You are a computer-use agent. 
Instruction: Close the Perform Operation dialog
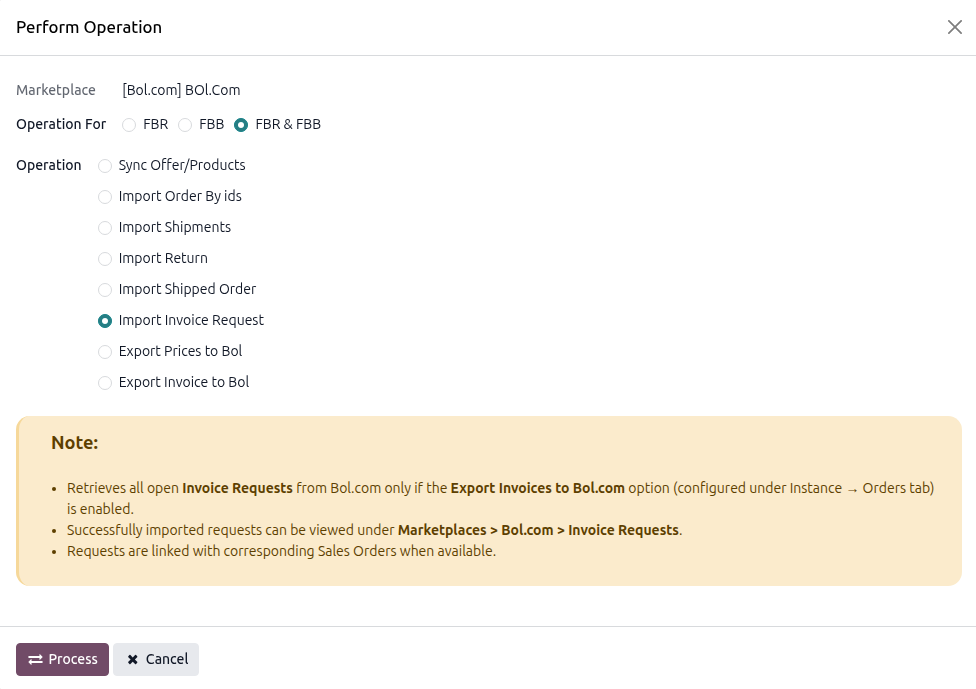[x=954, y=27]
